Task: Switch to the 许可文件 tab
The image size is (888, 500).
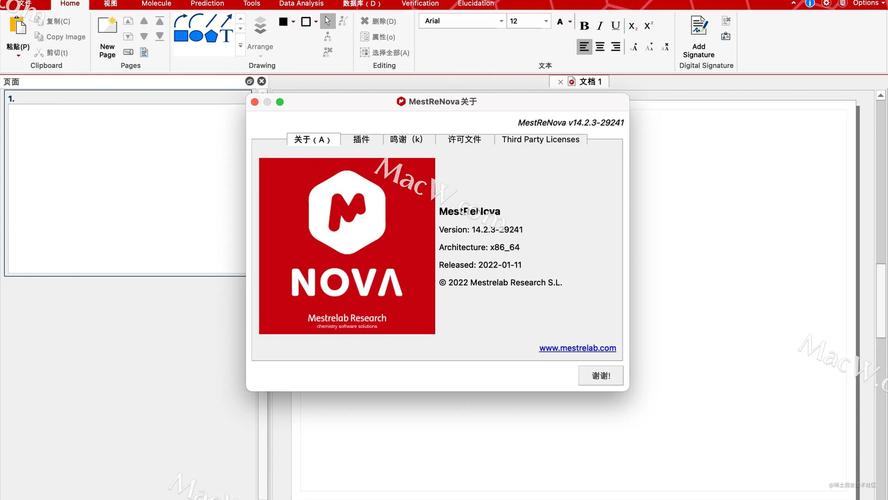Action: [464, 139]
